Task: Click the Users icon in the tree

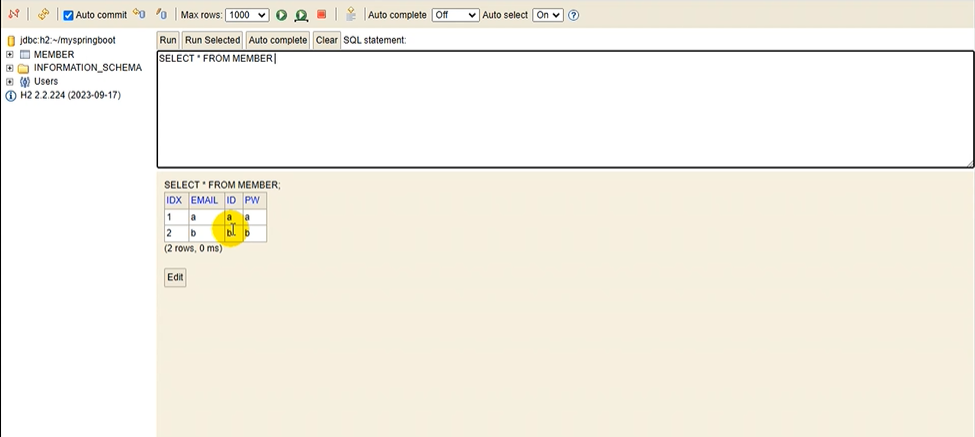Action: coord(25,81)
